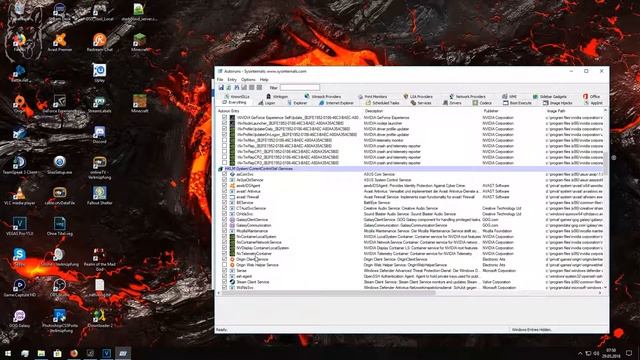Open the VLC media player desktop icon
The width and height of the screenshot is (640, 360).
[19, 195]
